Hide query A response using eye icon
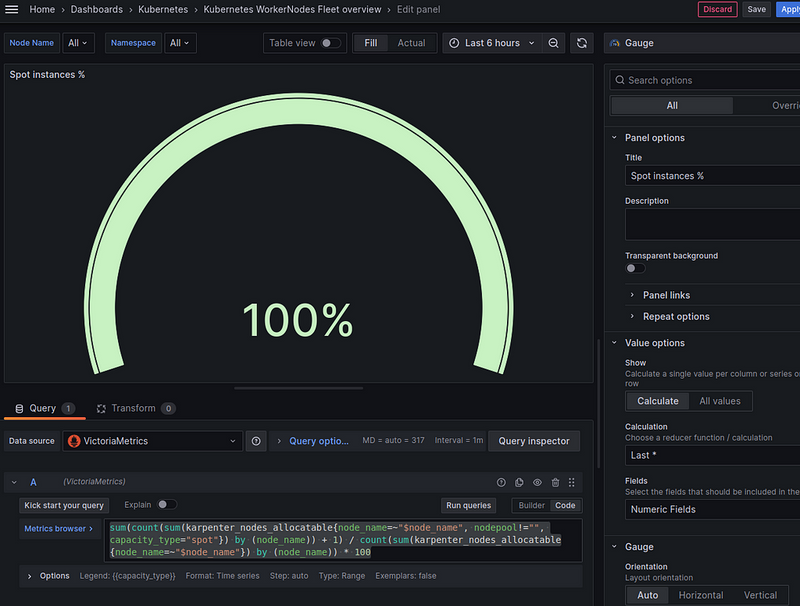 pos(537,482)
